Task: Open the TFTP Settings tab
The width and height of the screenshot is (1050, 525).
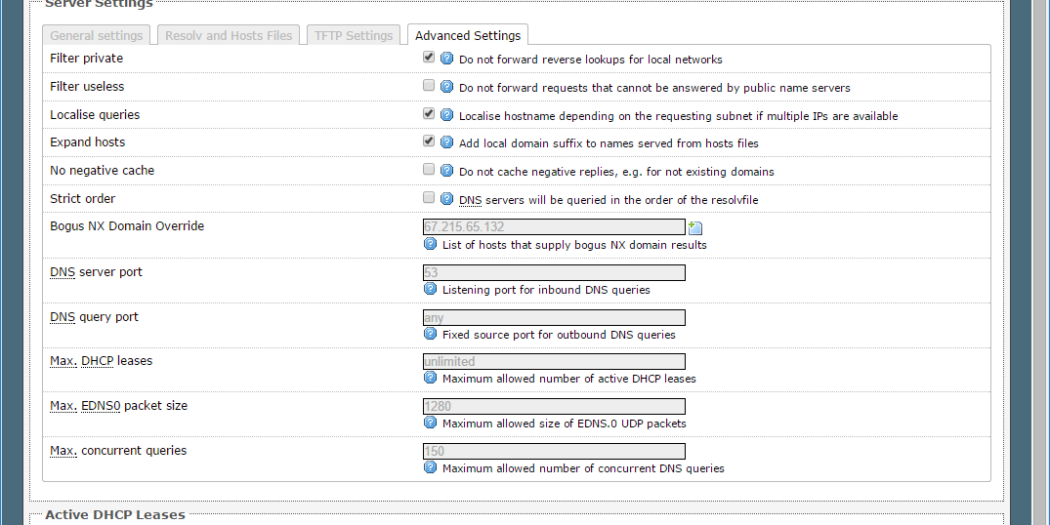Action: (x=353, y=36)
